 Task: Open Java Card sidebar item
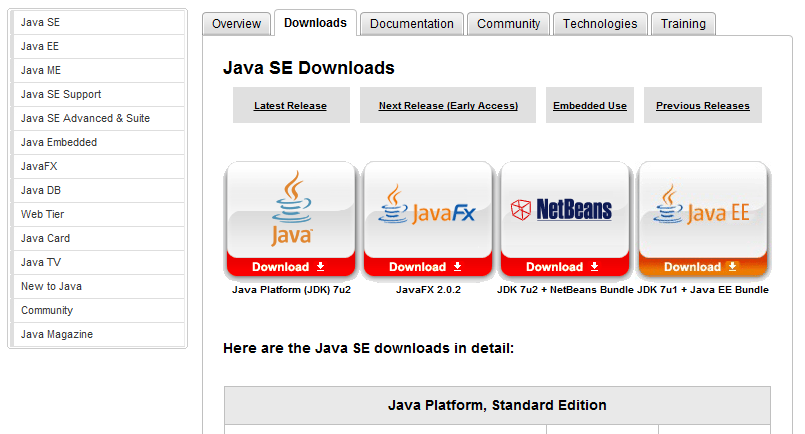(x=99, y=239)
